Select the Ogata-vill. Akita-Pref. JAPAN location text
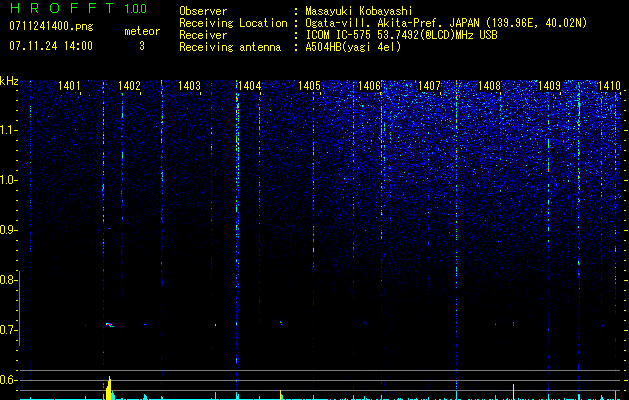The width and height of the screenshot is (629, 400). [x=446, y=23]
